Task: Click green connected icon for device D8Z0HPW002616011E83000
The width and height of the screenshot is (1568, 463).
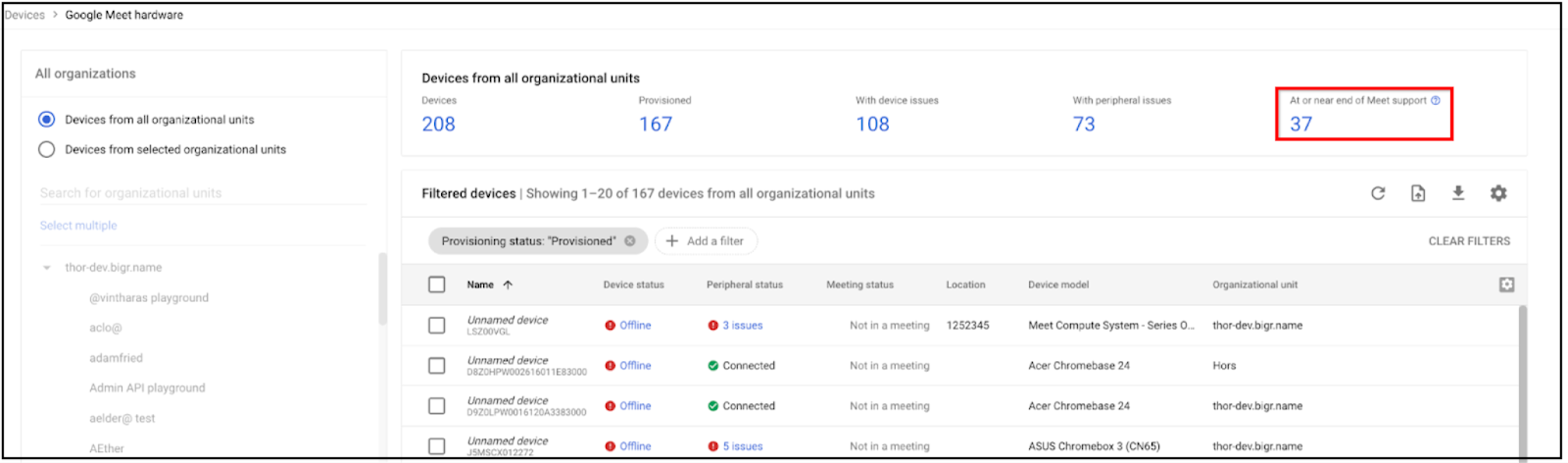Action: [713, 366]
